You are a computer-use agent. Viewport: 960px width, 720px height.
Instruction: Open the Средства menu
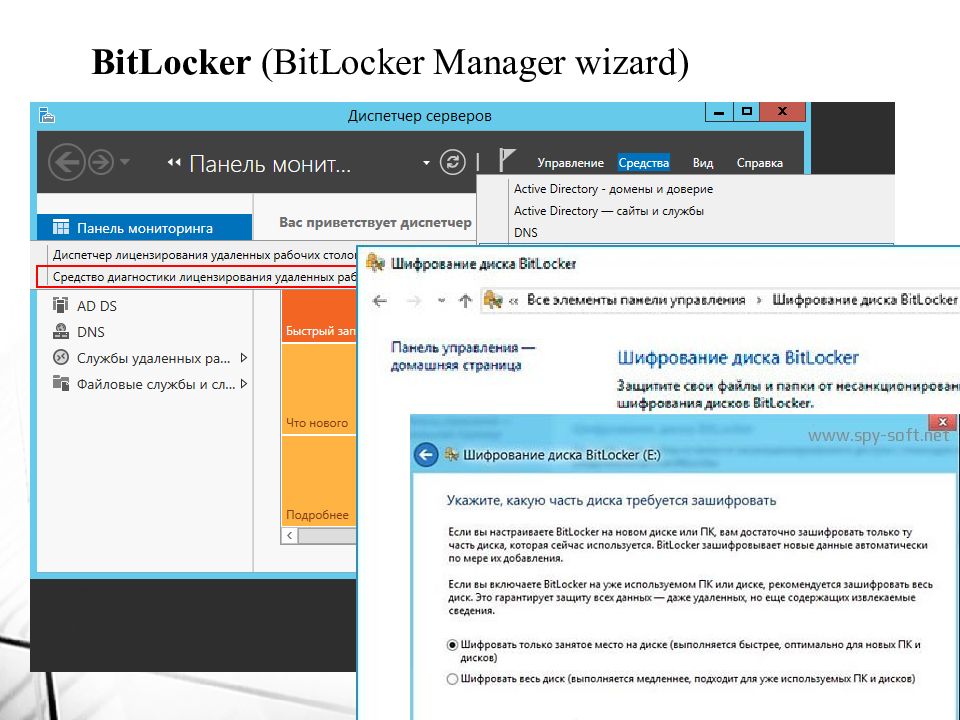pos(643,163)
